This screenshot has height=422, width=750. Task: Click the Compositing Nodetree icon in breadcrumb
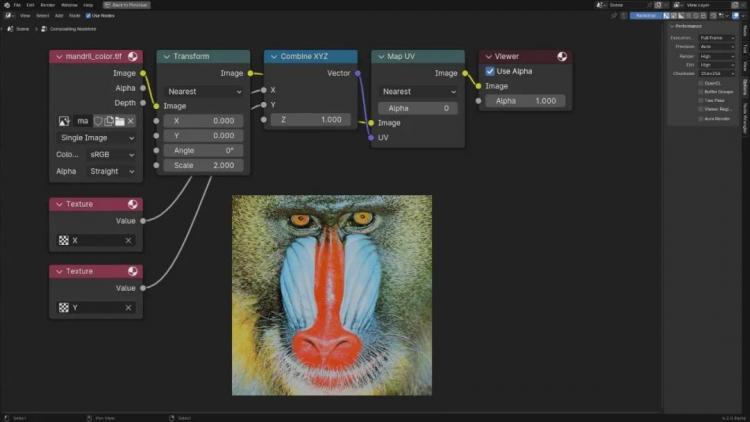click(x=44, y=29)
